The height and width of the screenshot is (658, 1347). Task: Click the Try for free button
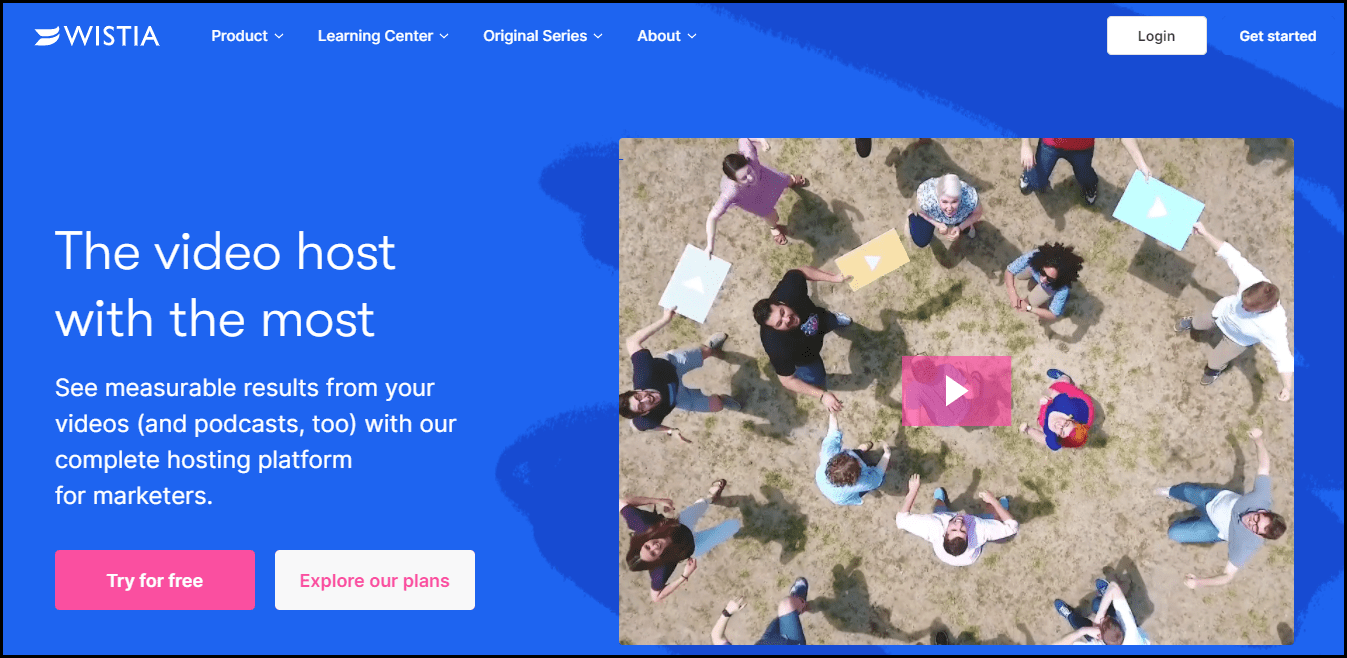155,580
